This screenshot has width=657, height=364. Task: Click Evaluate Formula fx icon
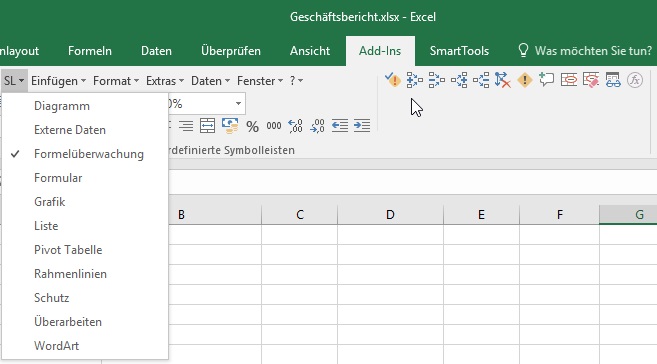click(x=635, y=80)
